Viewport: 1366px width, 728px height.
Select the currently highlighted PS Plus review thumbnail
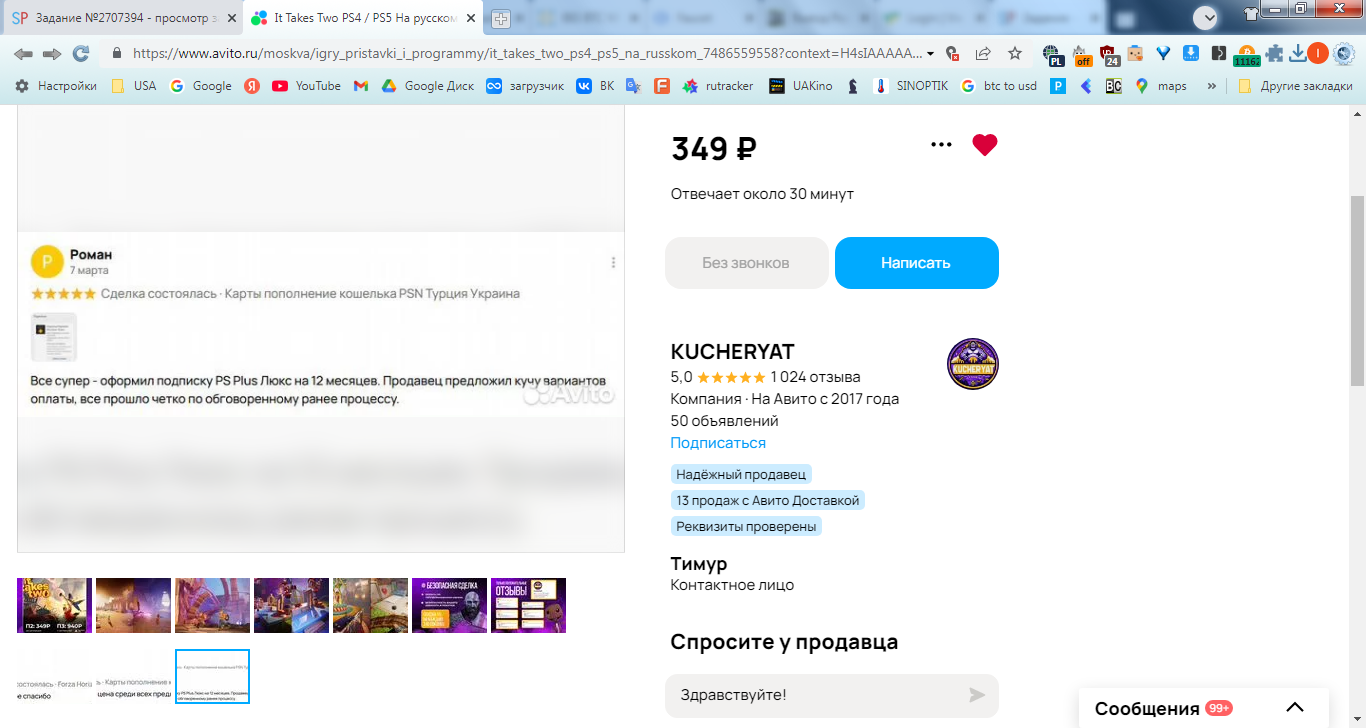[212, 677]
